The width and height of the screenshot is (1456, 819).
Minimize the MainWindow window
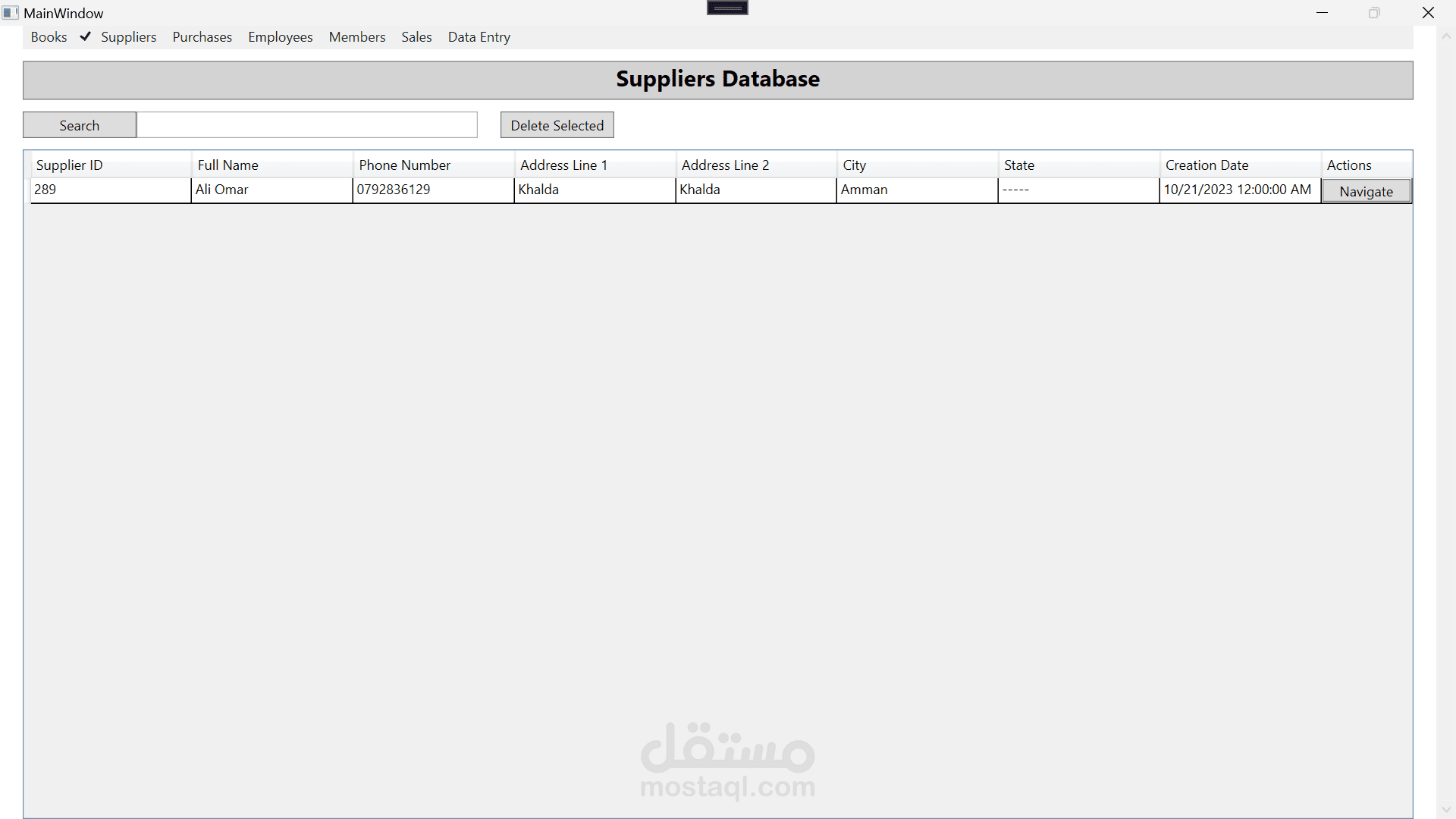point(1322,13)
